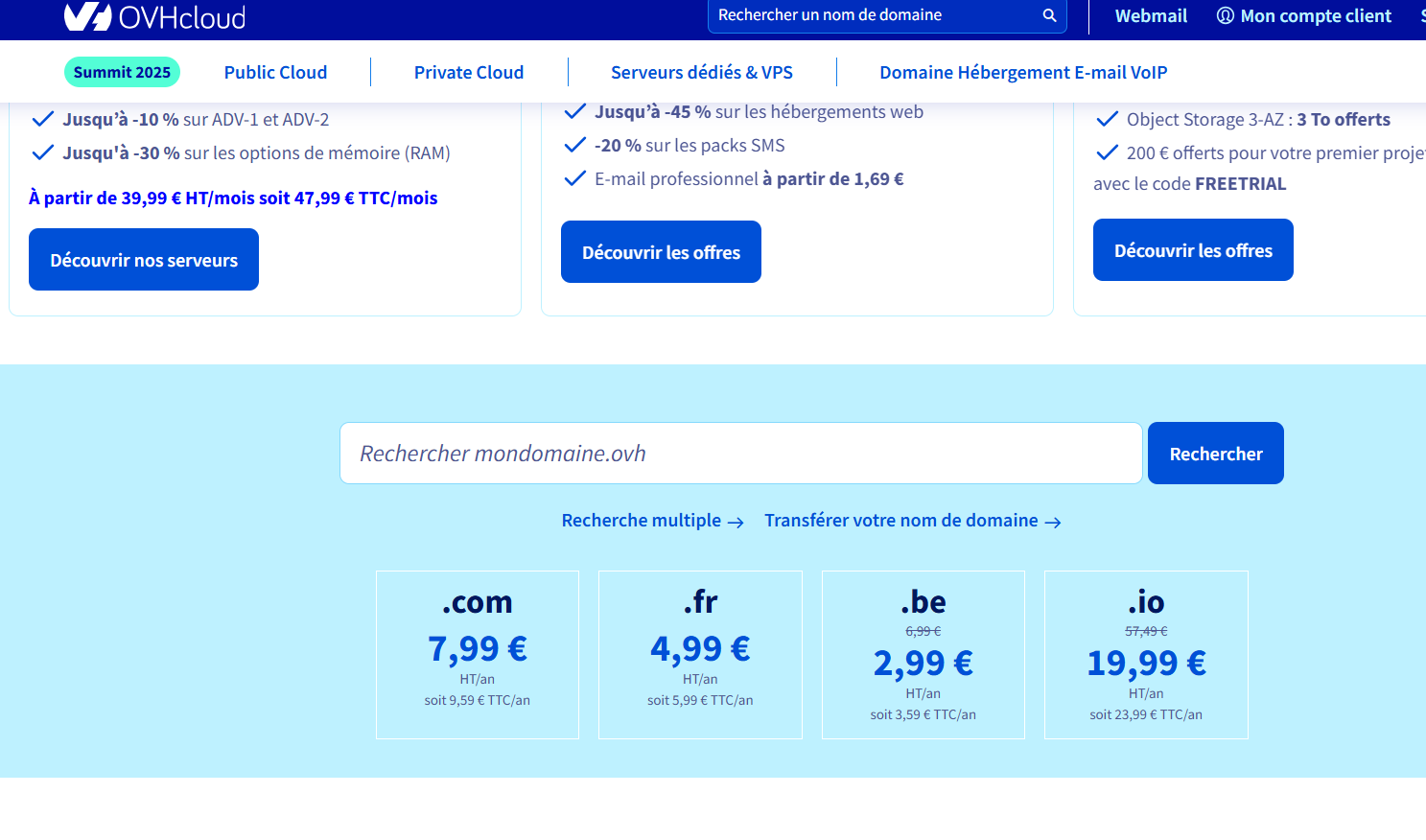Screen dimensions: 1426x840
Task: Click the checkmark beside Object Storage 3-AZ
Action: (x=1108, y=118)
